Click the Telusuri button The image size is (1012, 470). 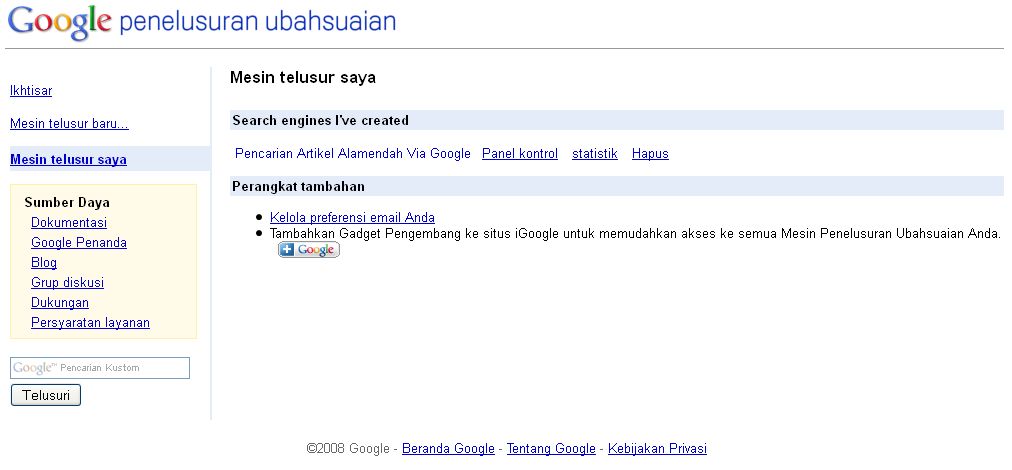pos(46,395)
